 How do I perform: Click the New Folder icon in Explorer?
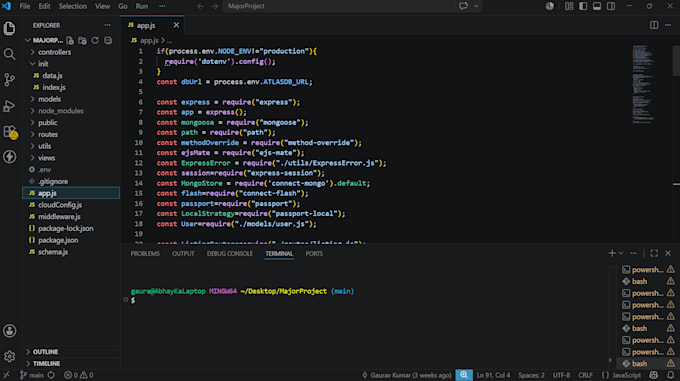82,40
